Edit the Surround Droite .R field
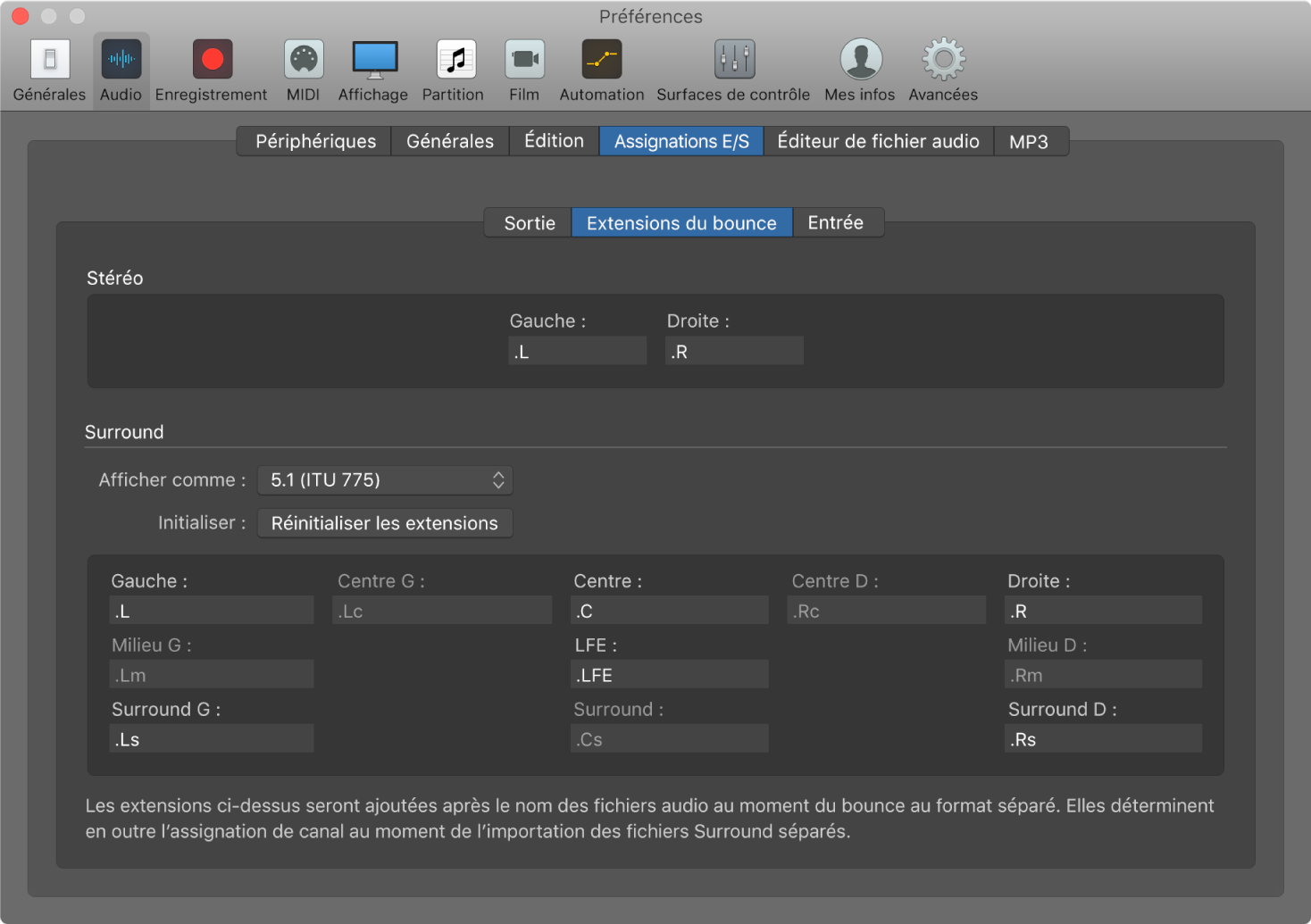Image resolution: width=1311 pixels, height=924 pixels. coord(1104,611)
